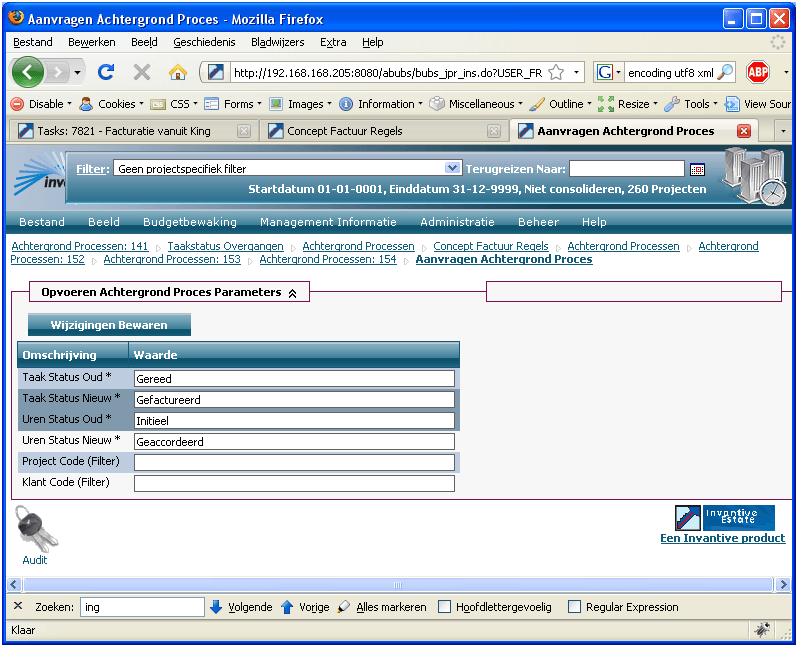Viewport: 798px width, 647px height.
Task: Enable the Regular Expression checkbox
Action: pos(574,607)
